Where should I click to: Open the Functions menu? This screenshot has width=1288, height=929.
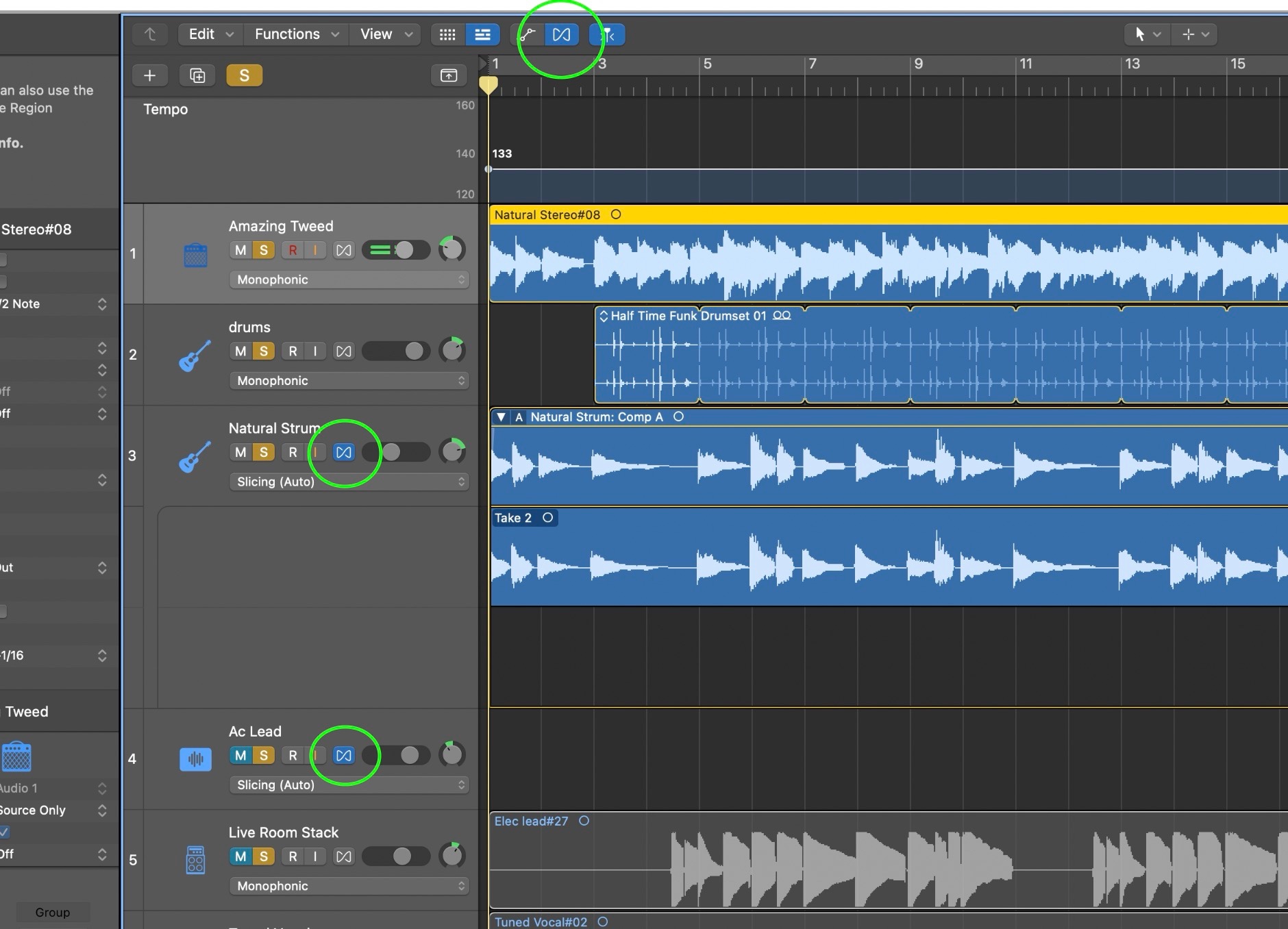pos(296,34)
